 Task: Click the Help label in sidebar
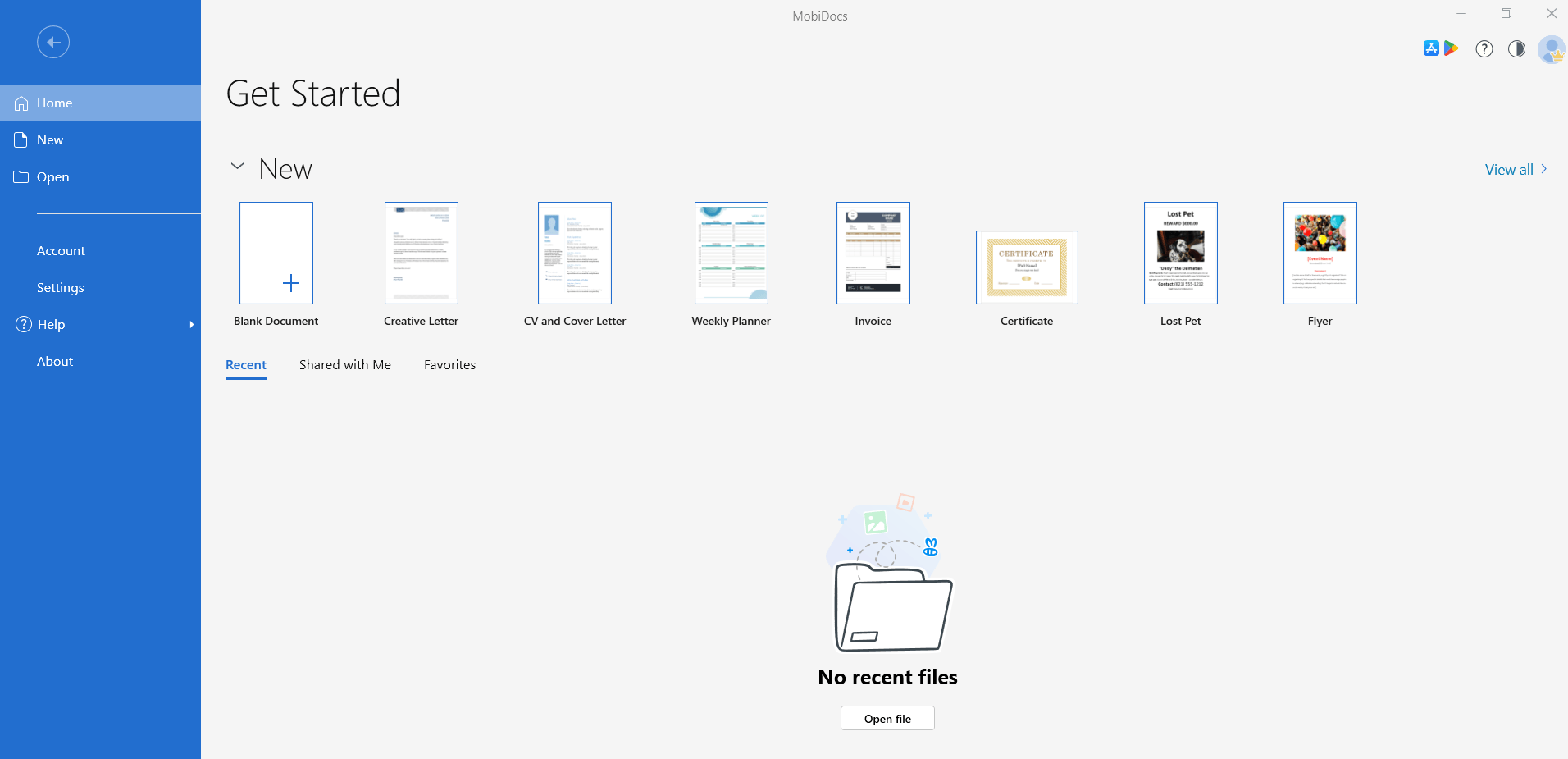pyautogui.click(x=51, y=325)
